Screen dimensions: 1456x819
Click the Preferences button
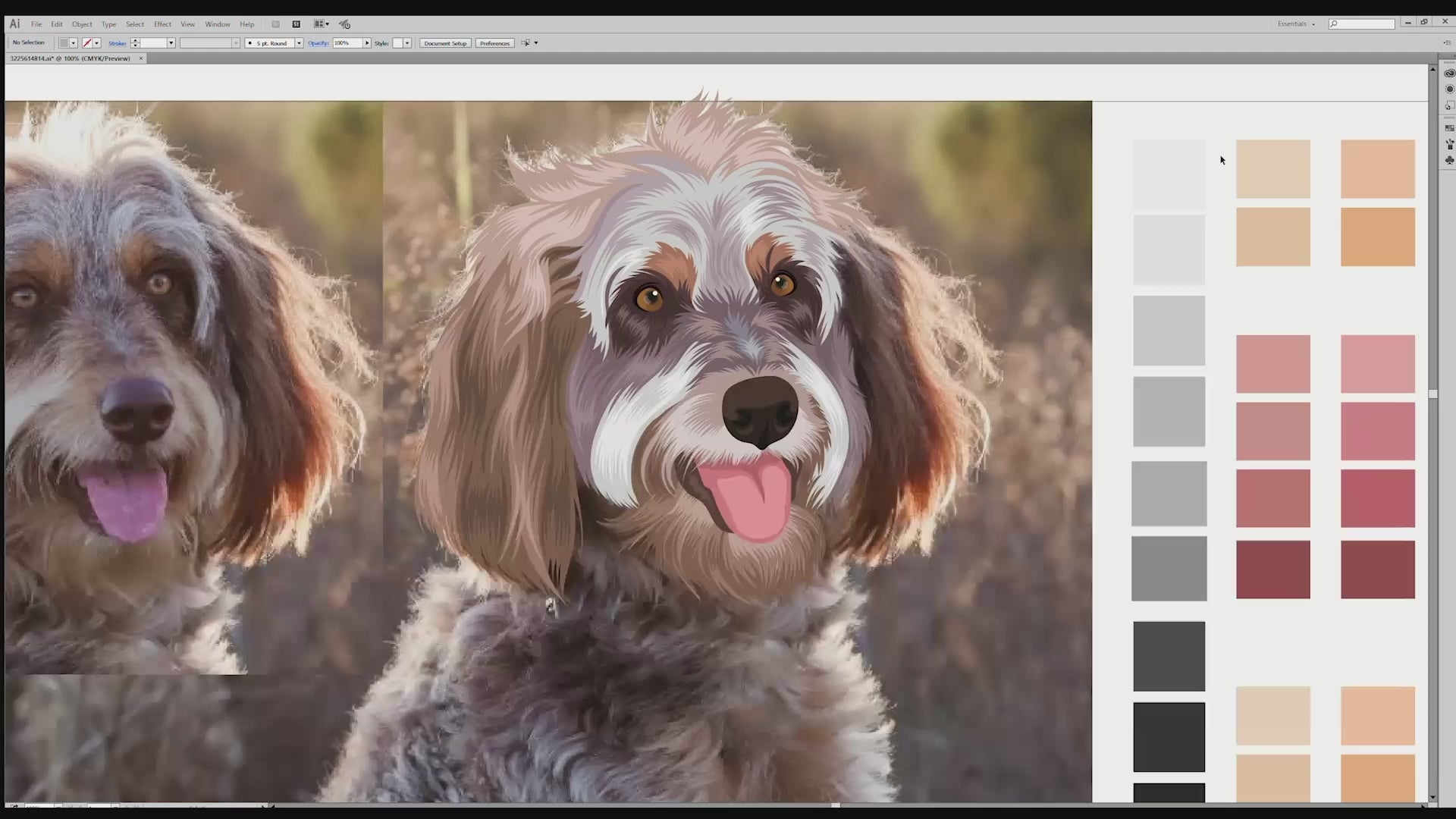pos(494,43)
